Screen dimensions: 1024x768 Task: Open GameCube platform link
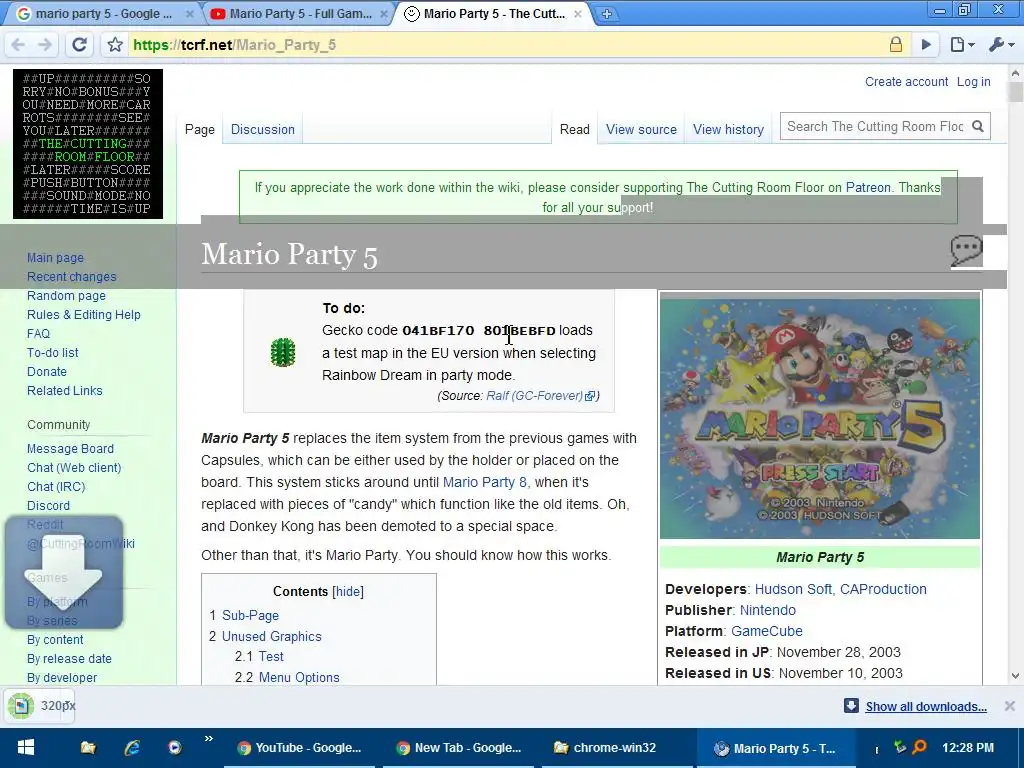click(x=767, y=631)
